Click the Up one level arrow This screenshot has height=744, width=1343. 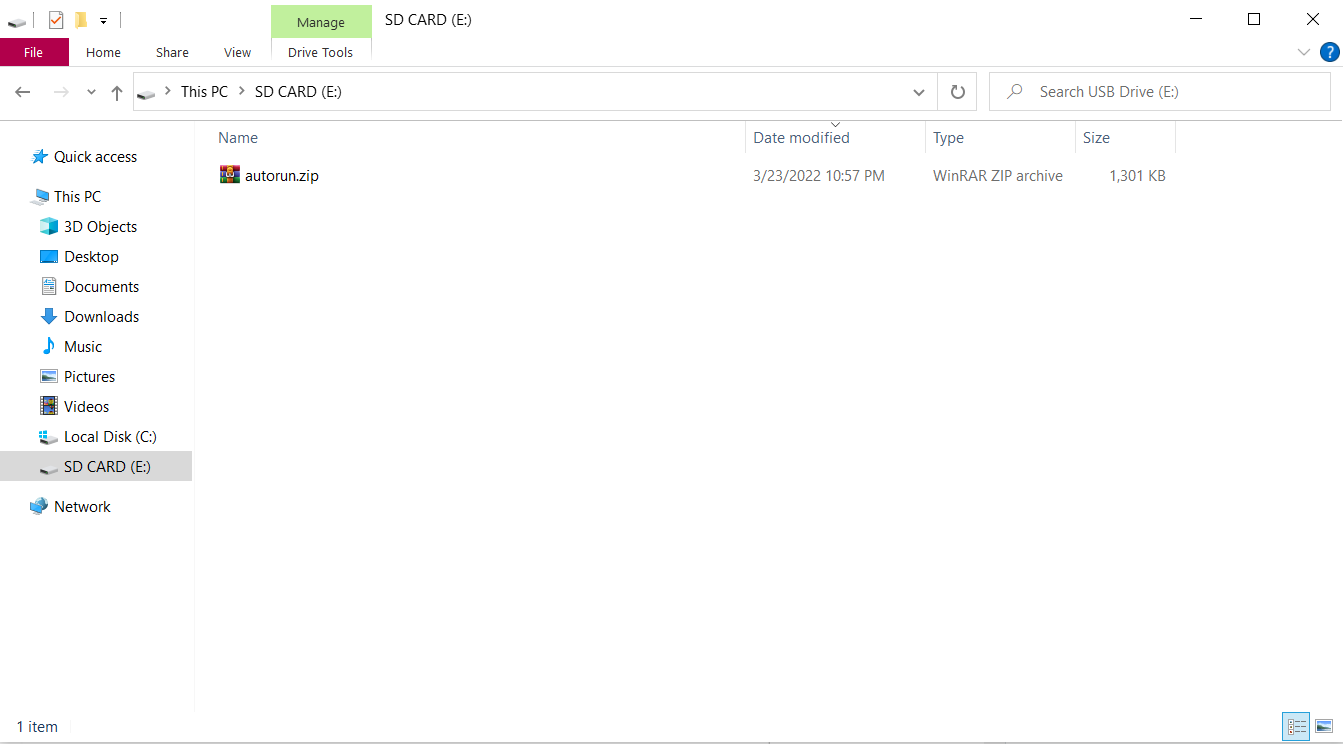117,92
